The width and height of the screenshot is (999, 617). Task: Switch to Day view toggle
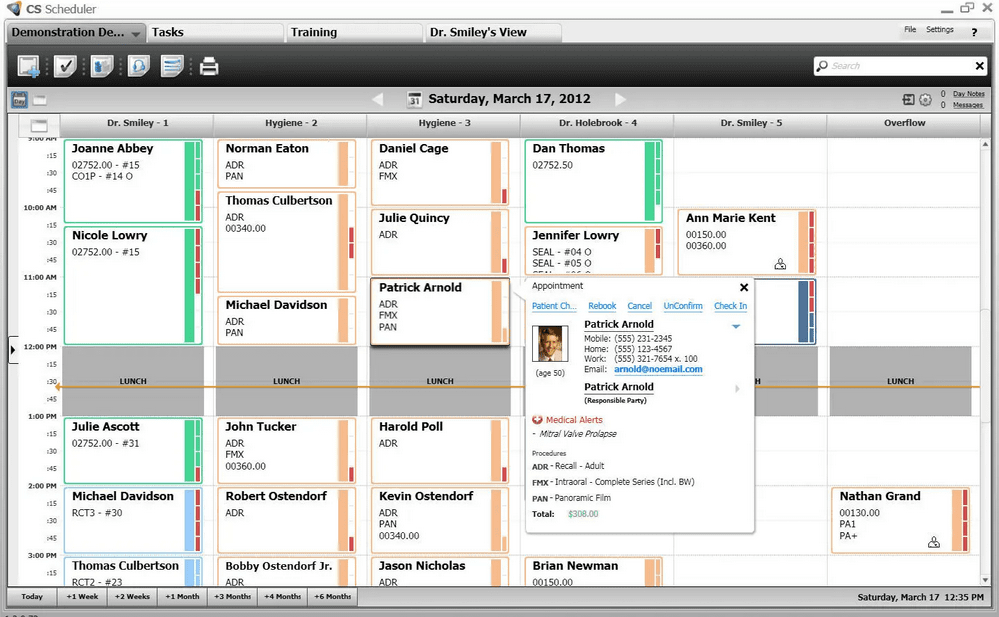point(19,99)
